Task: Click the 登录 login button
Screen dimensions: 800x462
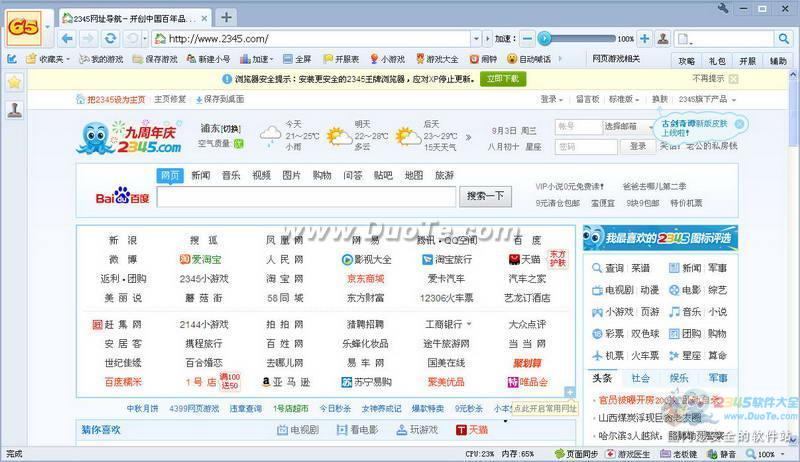Action: [x=638, y=146]
